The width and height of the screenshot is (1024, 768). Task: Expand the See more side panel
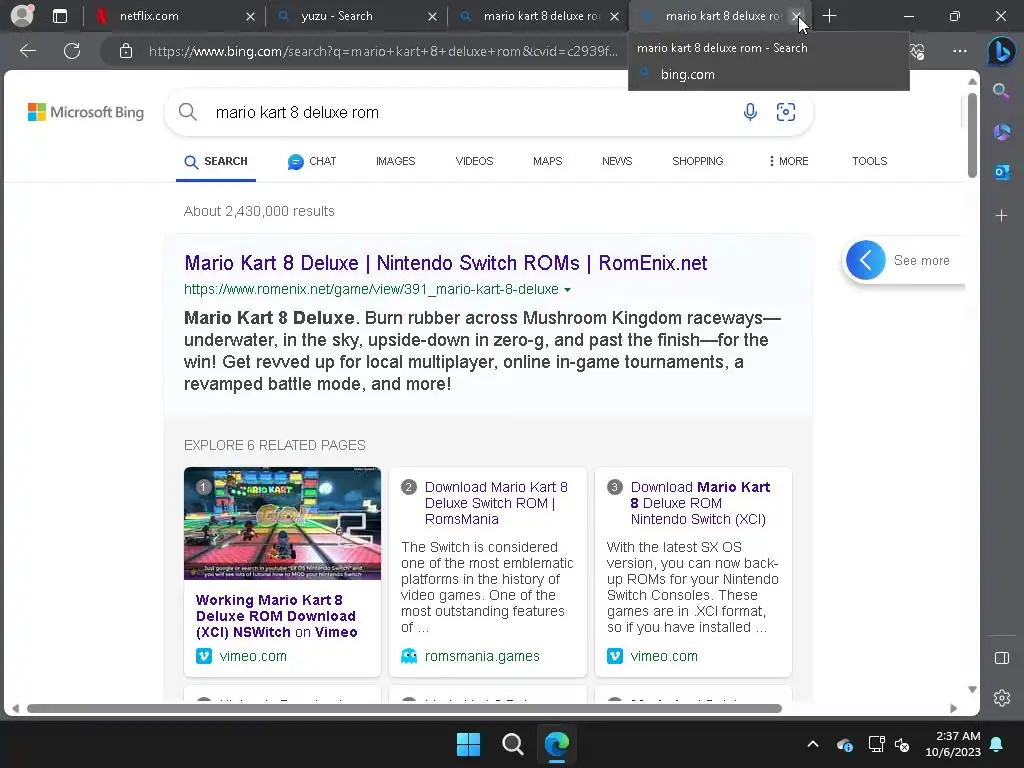[x=903, y=260]
